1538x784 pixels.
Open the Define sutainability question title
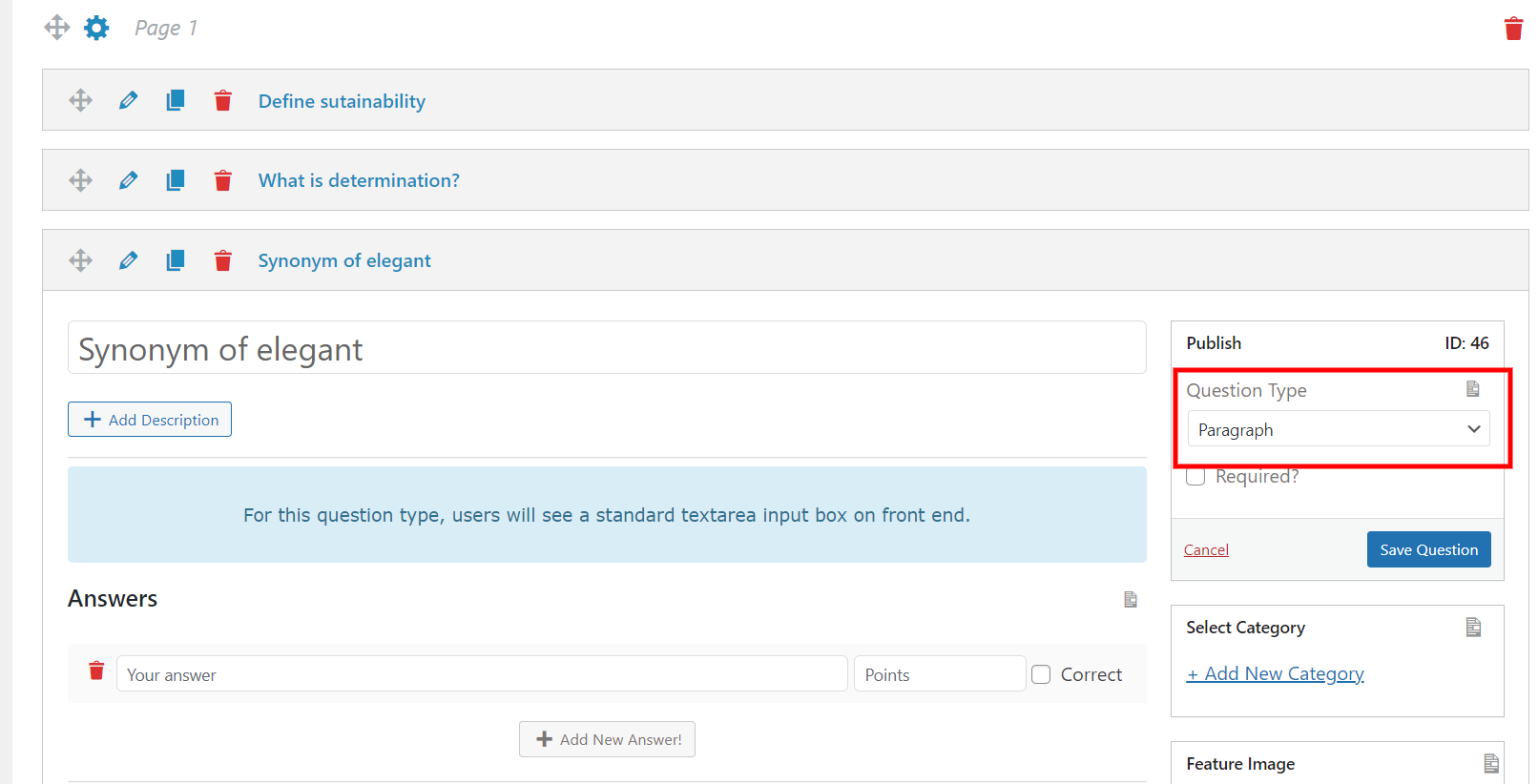coord(342,101)
